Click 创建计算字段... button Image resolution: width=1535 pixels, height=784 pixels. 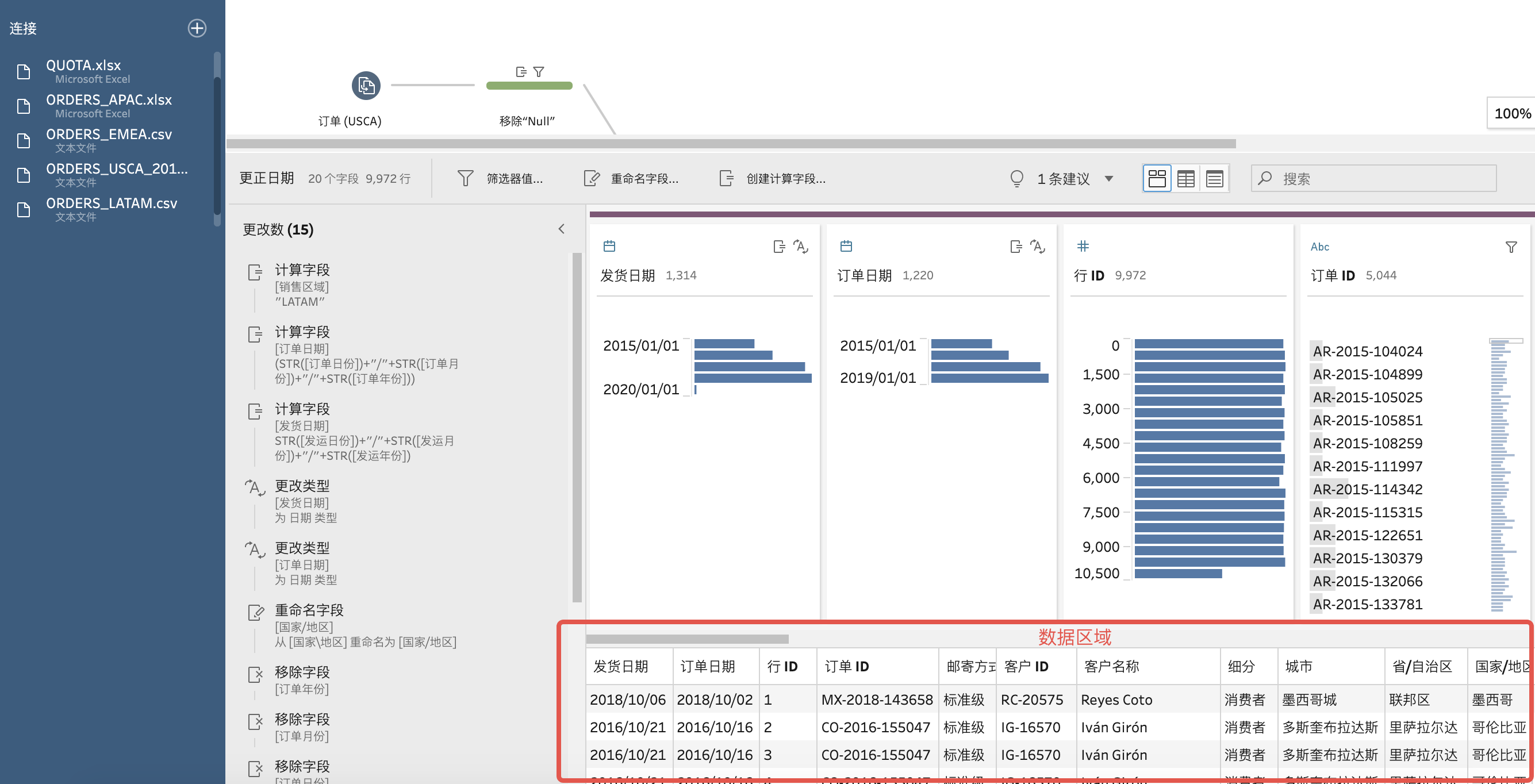(772, 178)
